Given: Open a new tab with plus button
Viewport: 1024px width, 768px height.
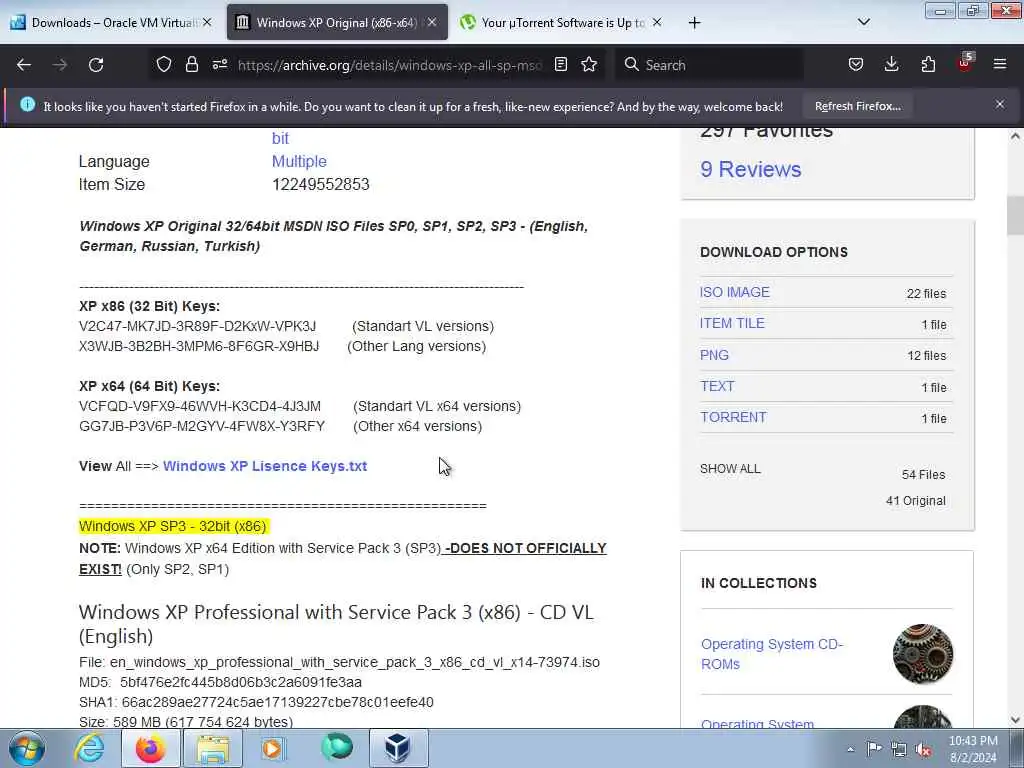Looking at the screenshot, I should (x=694, y=23).
